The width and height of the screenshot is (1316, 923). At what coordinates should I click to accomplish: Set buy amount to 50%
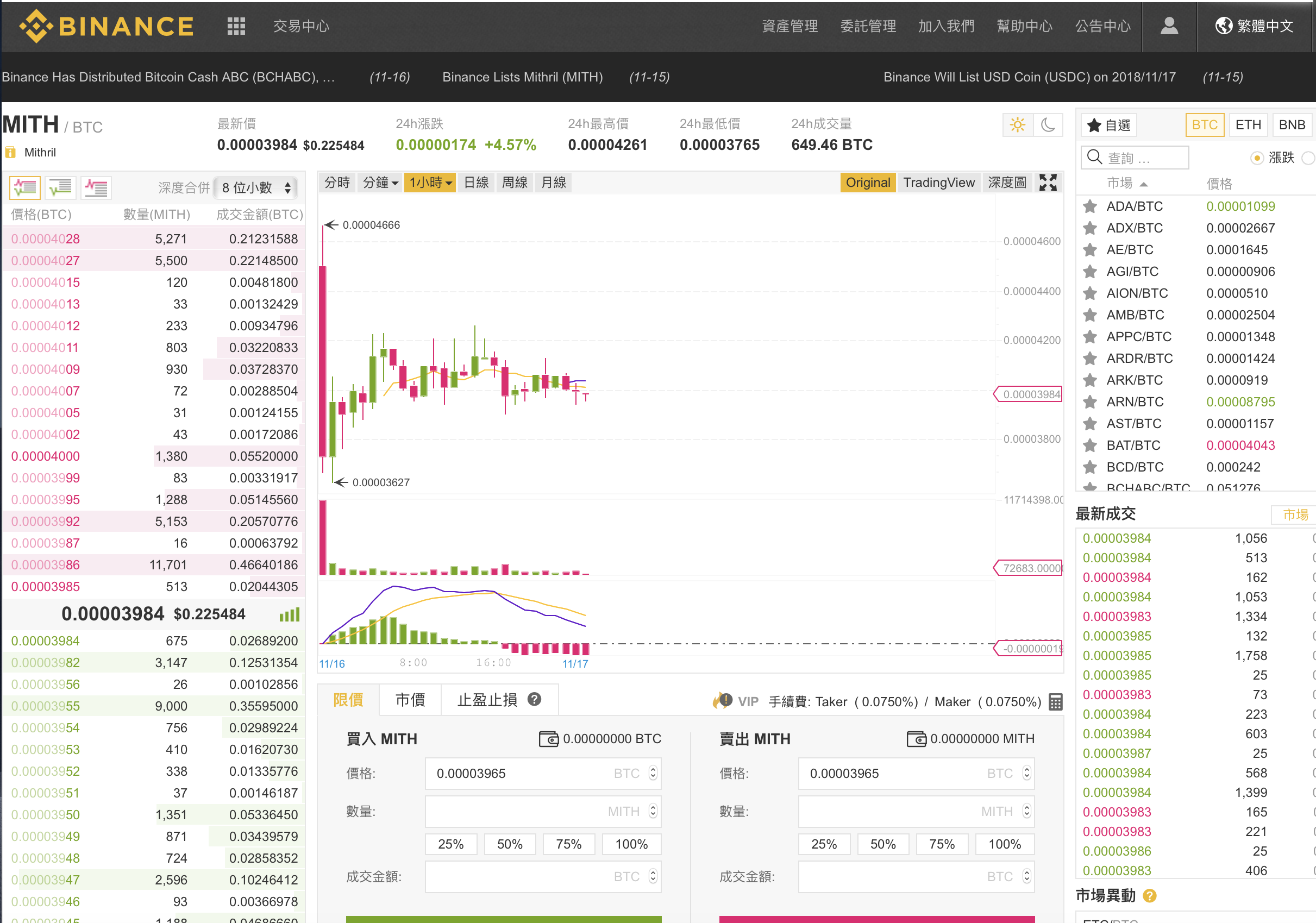(x=510, y=844)
